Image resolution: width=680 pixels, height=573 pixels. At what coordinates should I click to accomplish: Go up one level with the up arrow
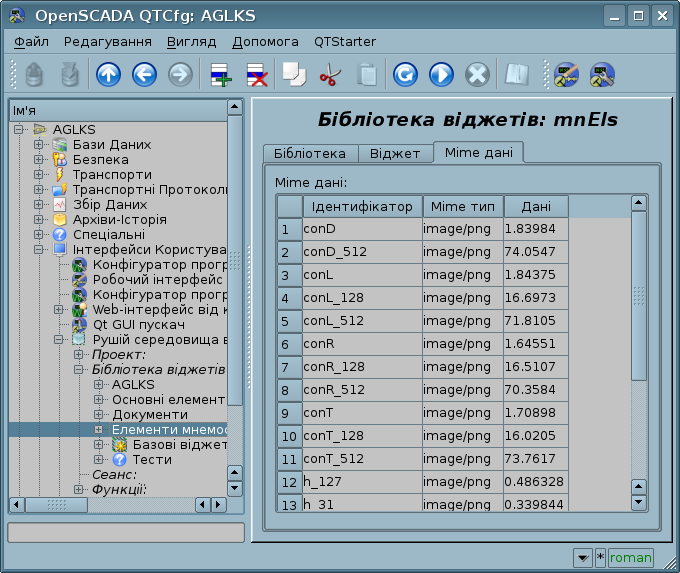[108, 75]
